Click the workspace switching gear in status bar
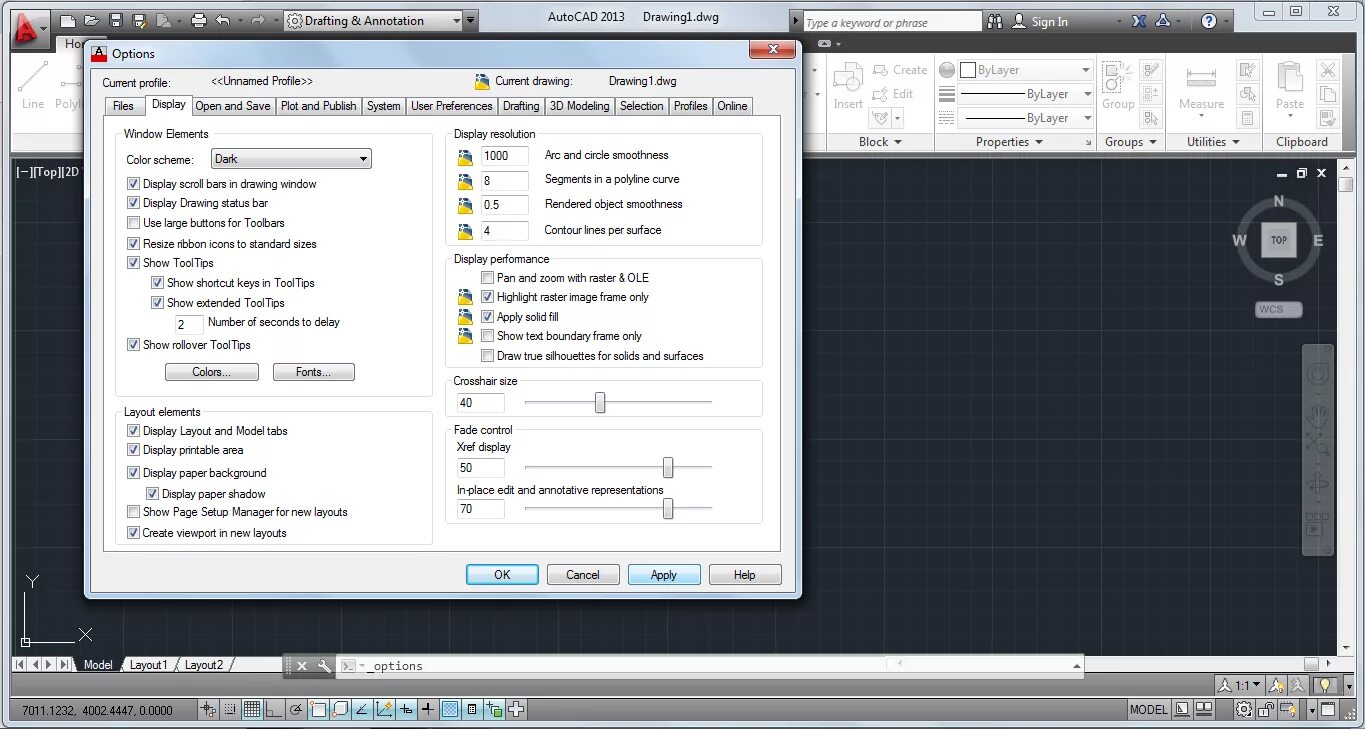1365x729 pixels. pos(1244,710)
